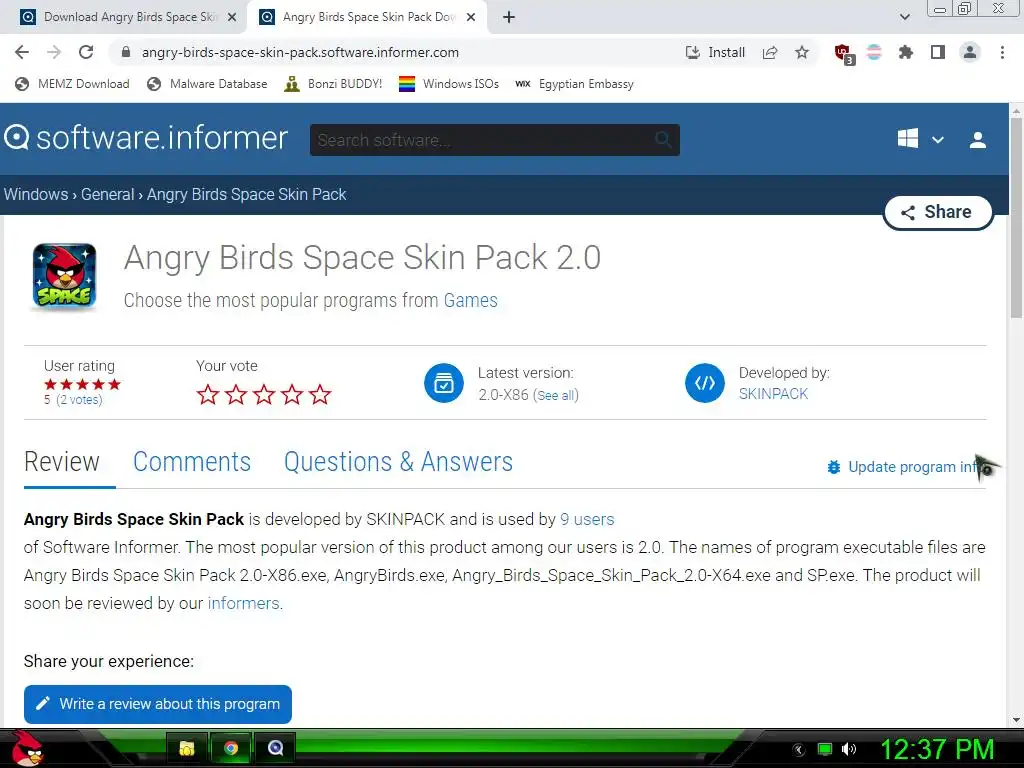Vote one star under Your vote
This screenshot has width=1024, height=768.
point(208,394)
